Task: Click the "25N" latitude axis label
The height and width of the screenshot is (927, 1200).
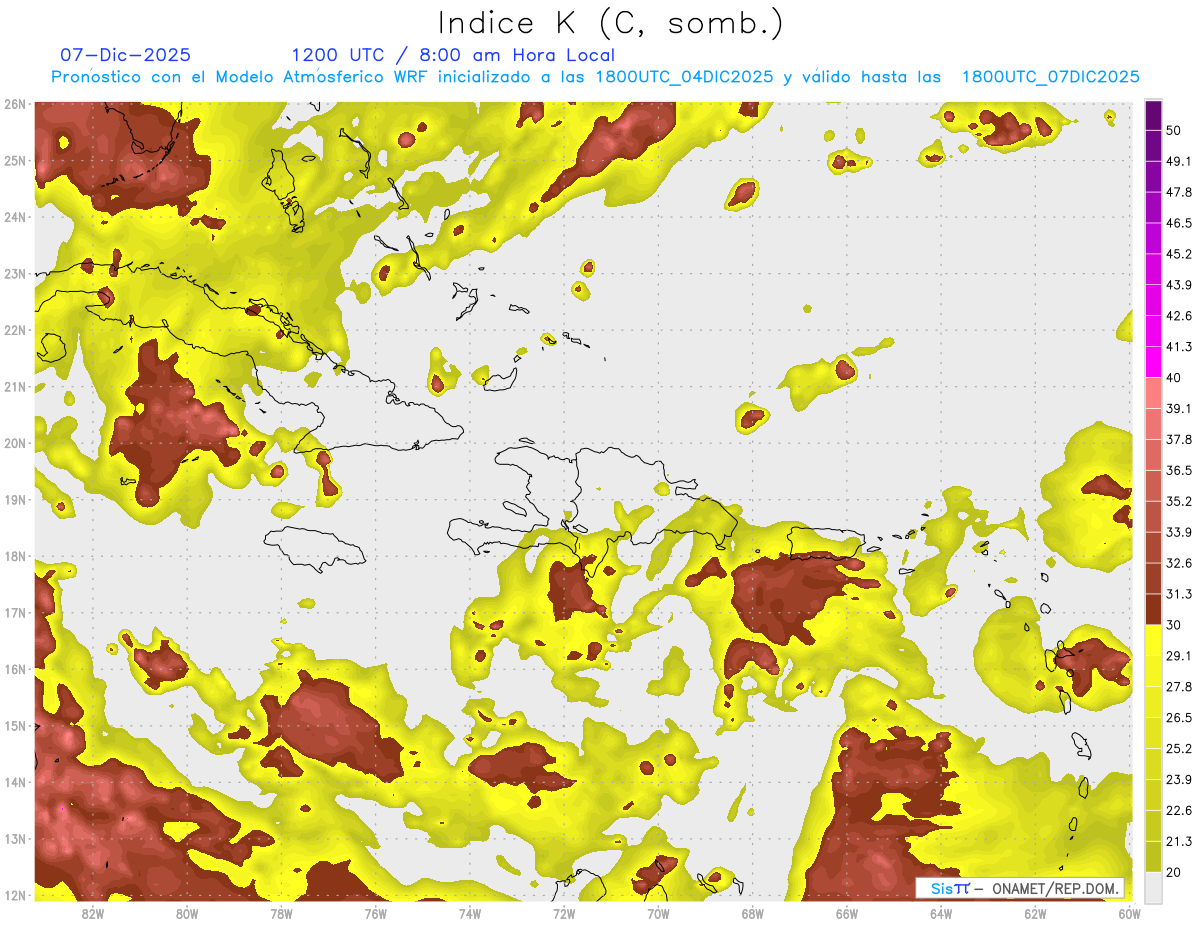Action: click(x=15, y=160)
